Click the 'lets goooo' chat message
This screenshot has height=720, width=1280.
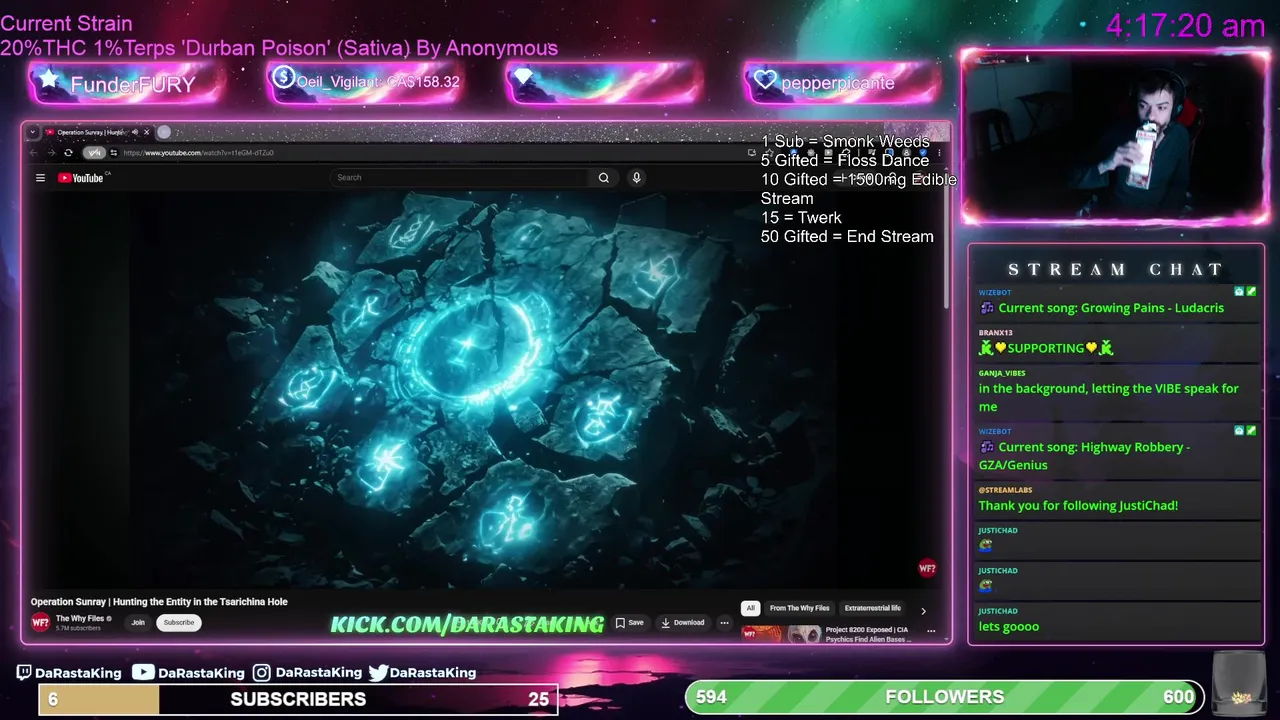1009,627
